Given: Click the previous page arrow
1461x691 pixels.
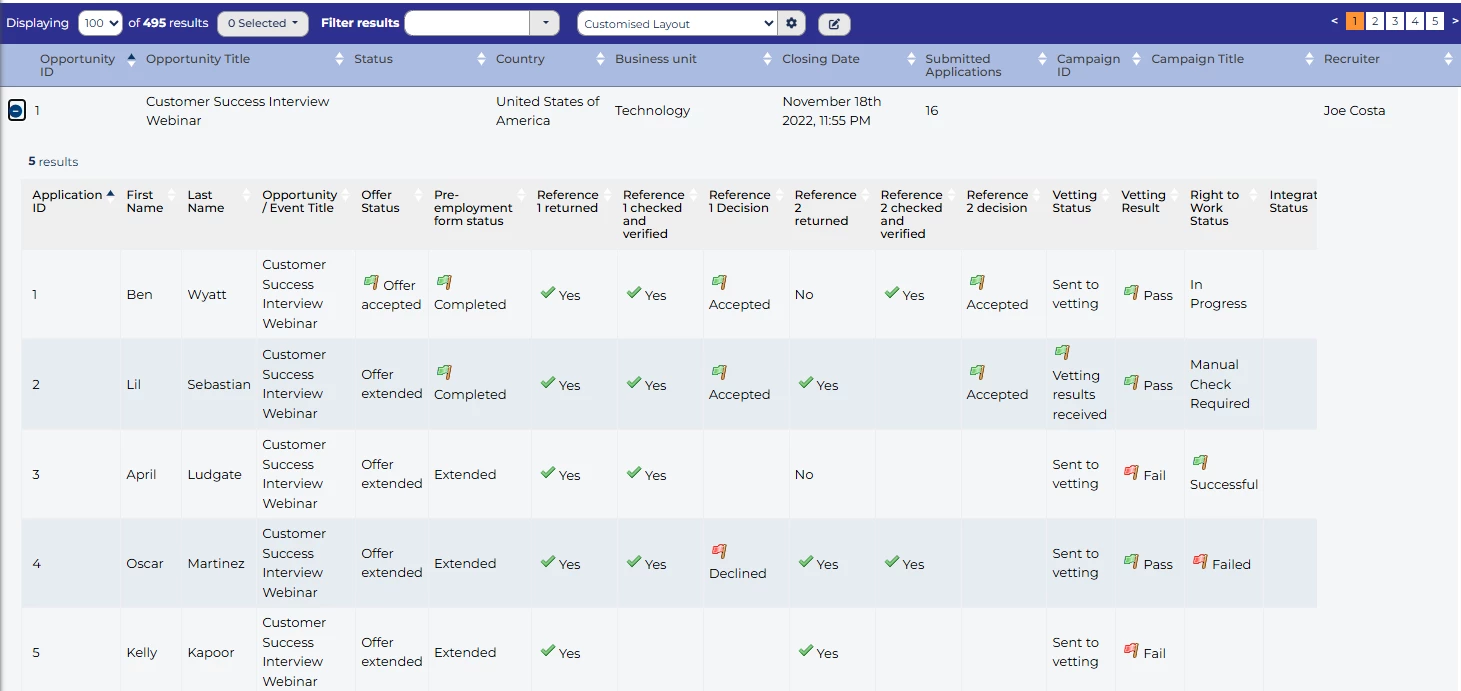Looking at the screenshot, I should click(x=1335, y=21).
